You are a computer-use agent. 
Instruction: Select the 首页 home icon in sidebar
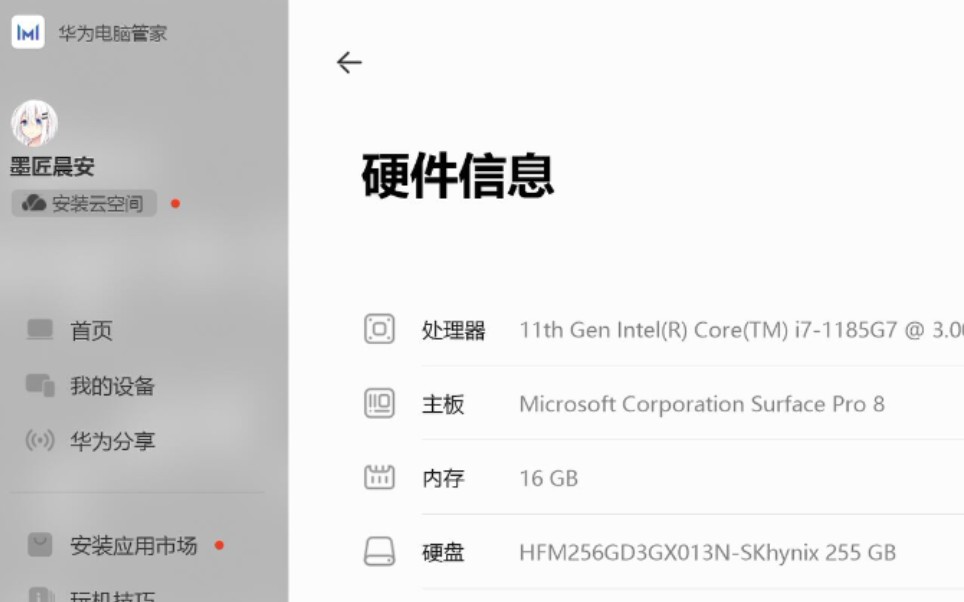(40, 330)
